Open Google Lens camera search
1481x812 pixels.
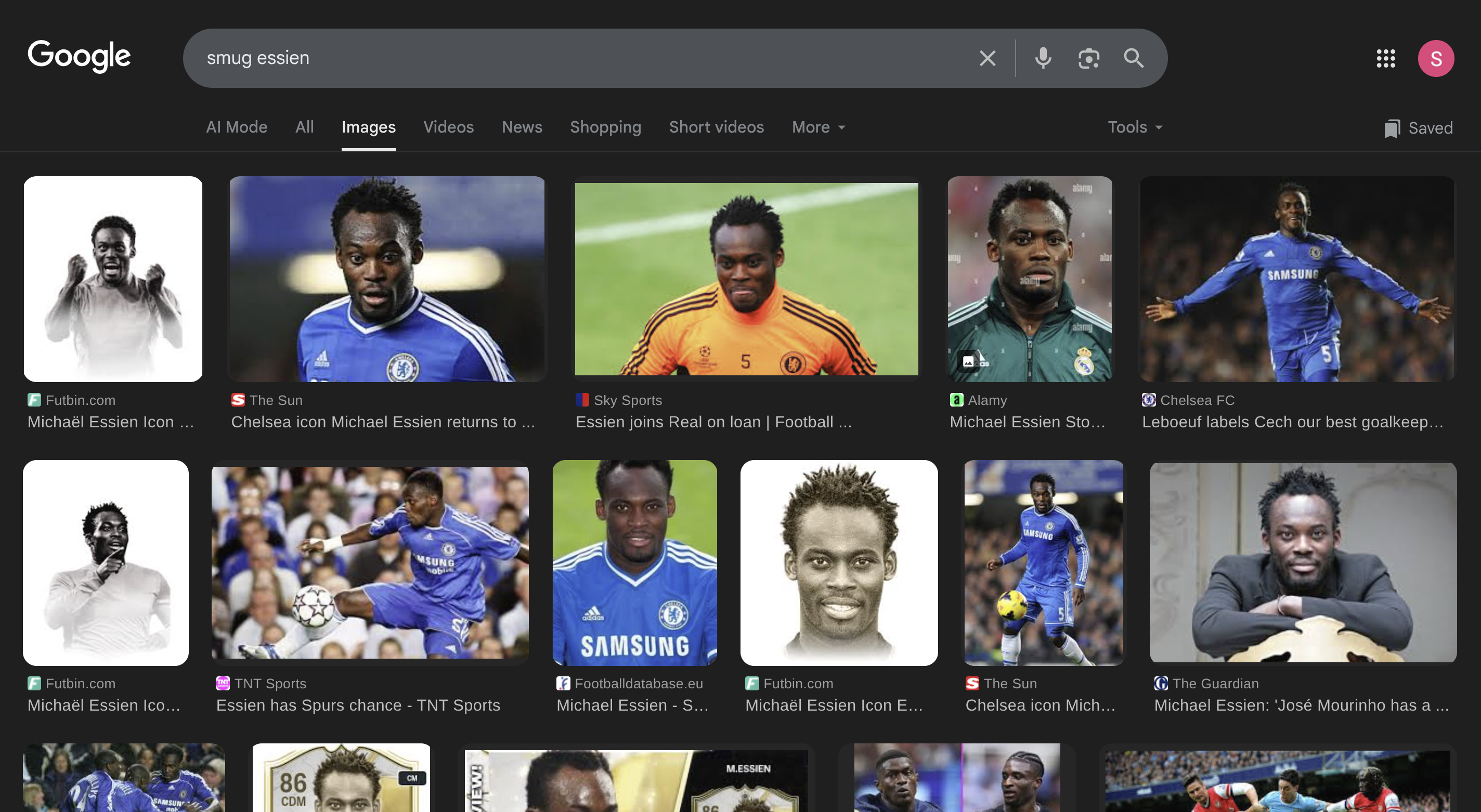[x=1088, y=58]
